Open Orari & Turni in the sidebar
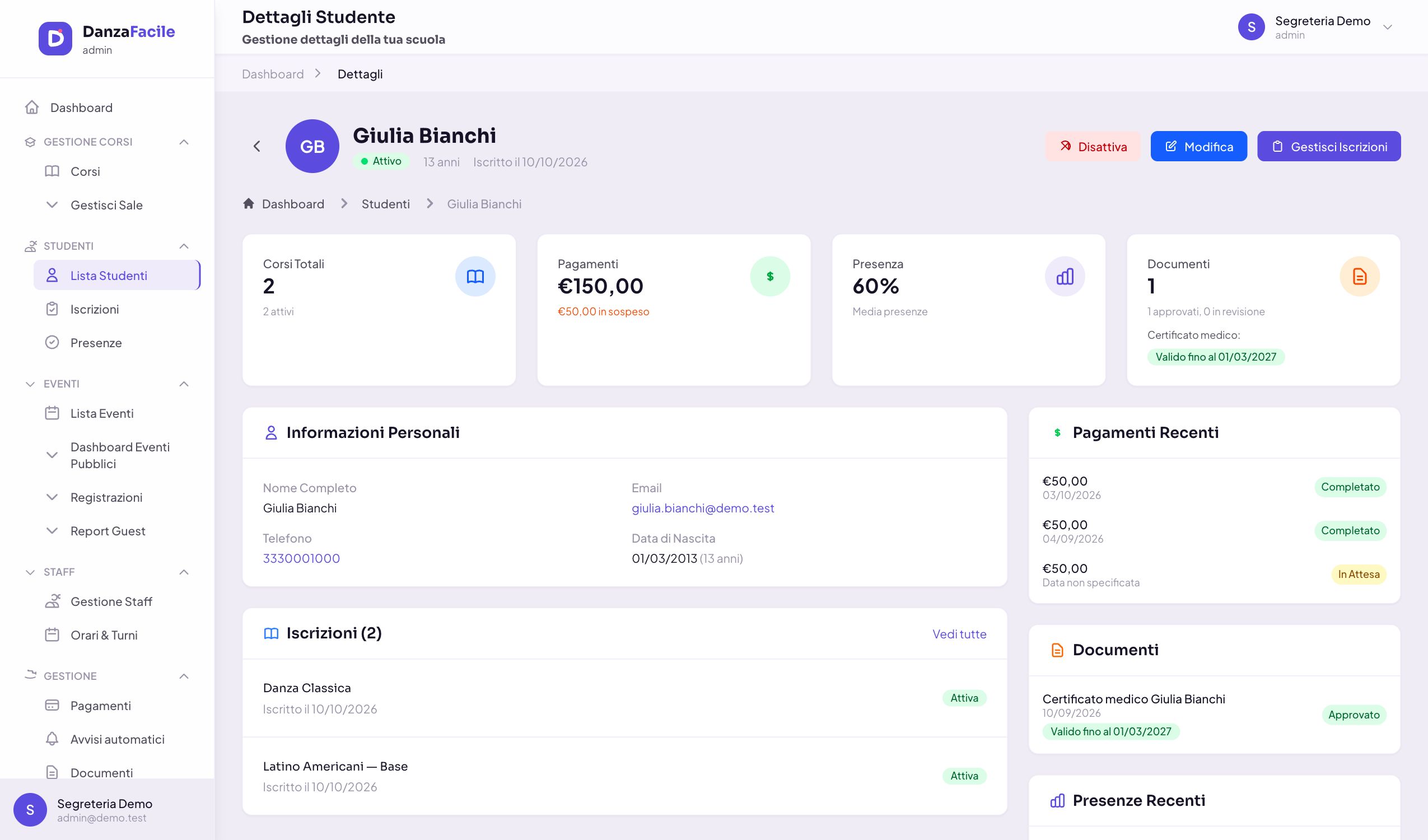 (116, 635)
